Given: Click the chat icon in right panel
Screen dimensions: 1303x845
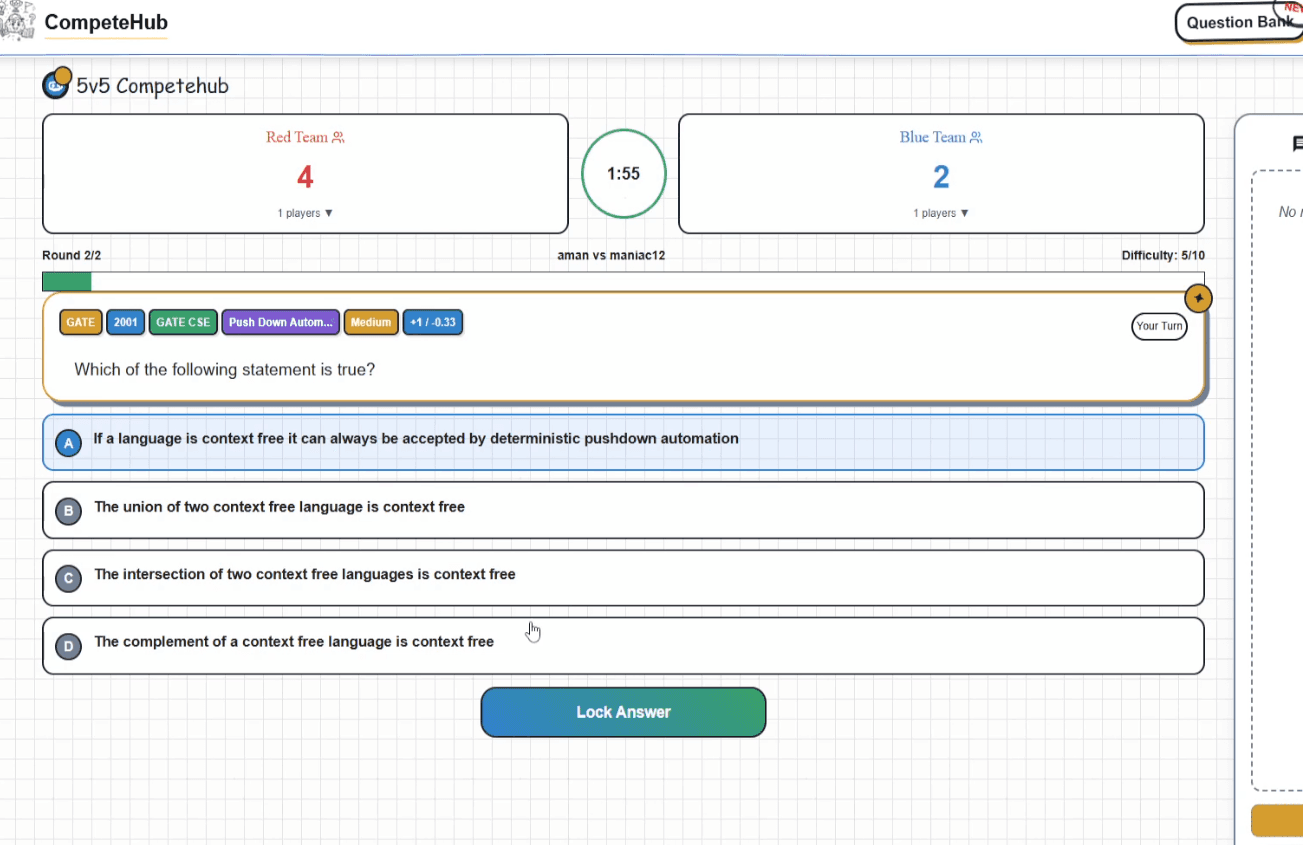Looking at the screenshot, I should tap(1297, 144).
